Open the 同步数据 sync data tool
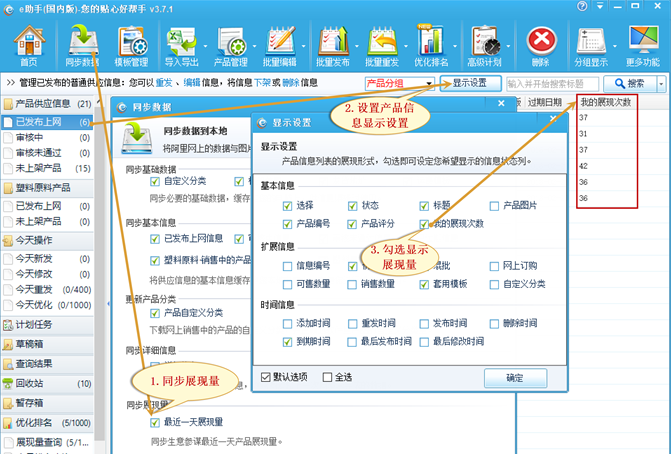671x454 pixels. (x=79, y=42)
